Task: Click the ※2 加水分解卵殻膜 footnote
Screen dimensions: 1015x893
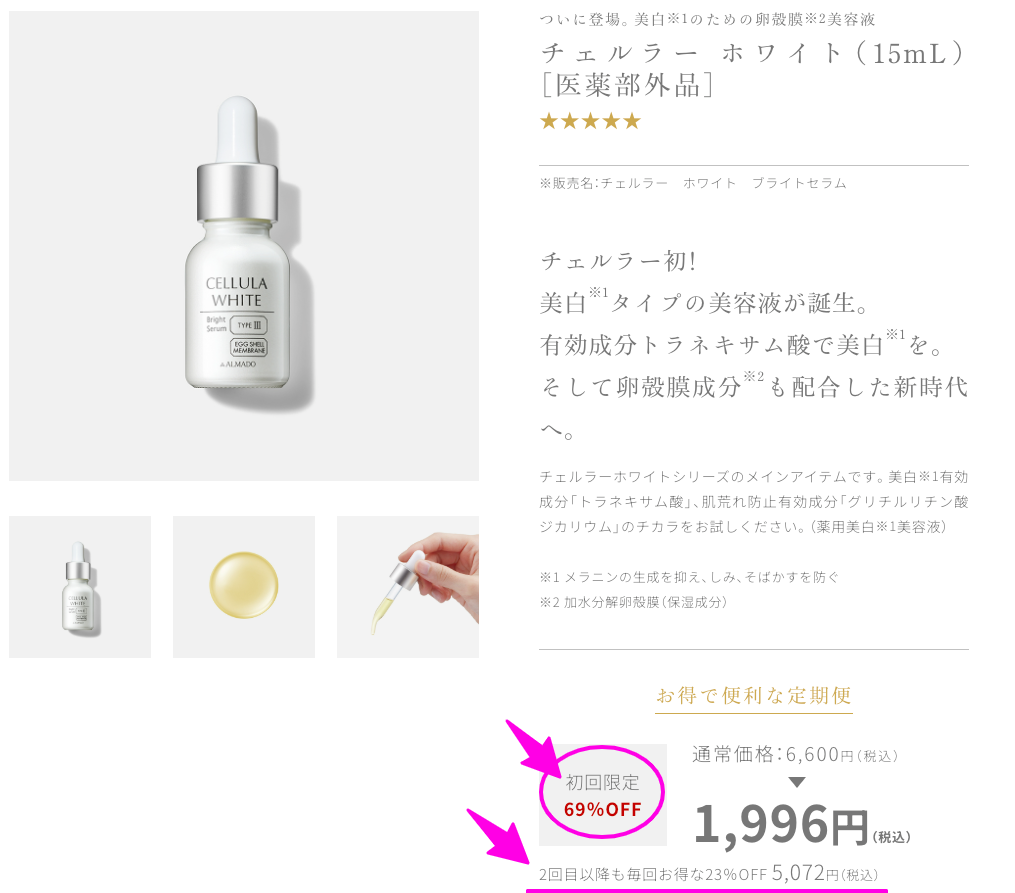Action: (x=633, y=602)
